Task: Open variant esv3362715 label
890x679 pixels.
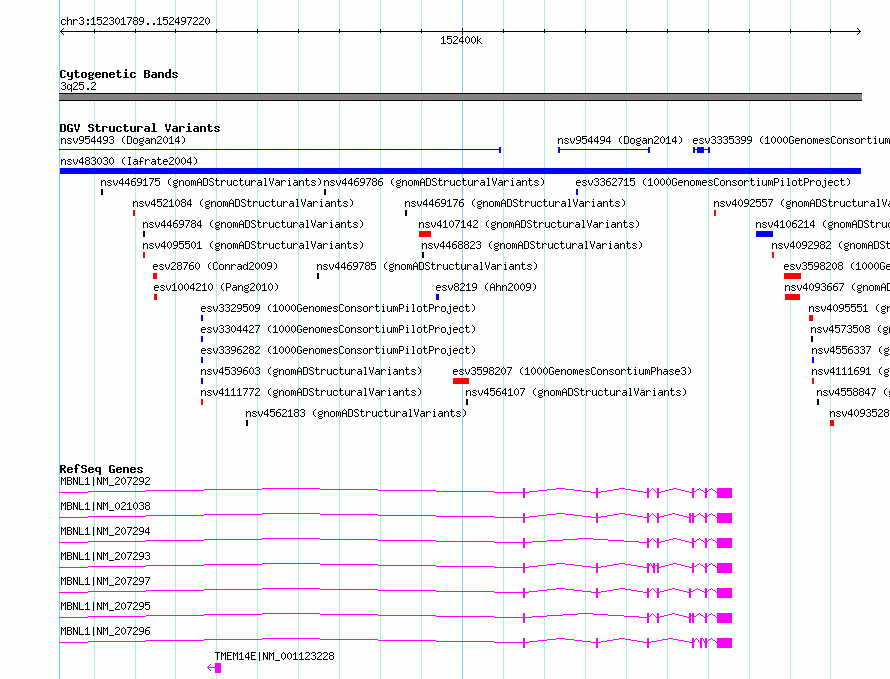Action: pos(713,182)
